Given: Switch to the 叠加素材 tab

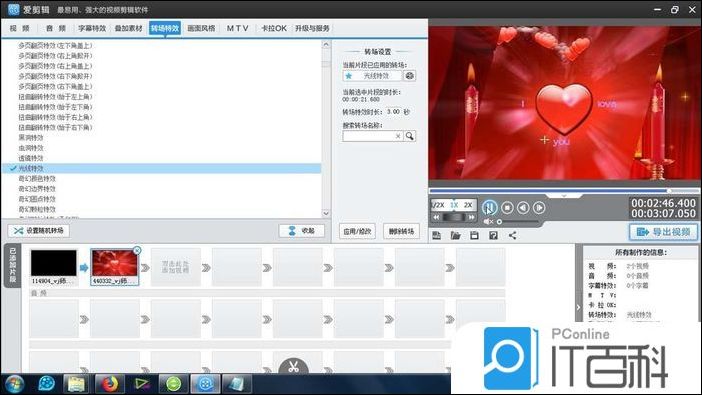Looking at the screenshot, I should point(128,28).
